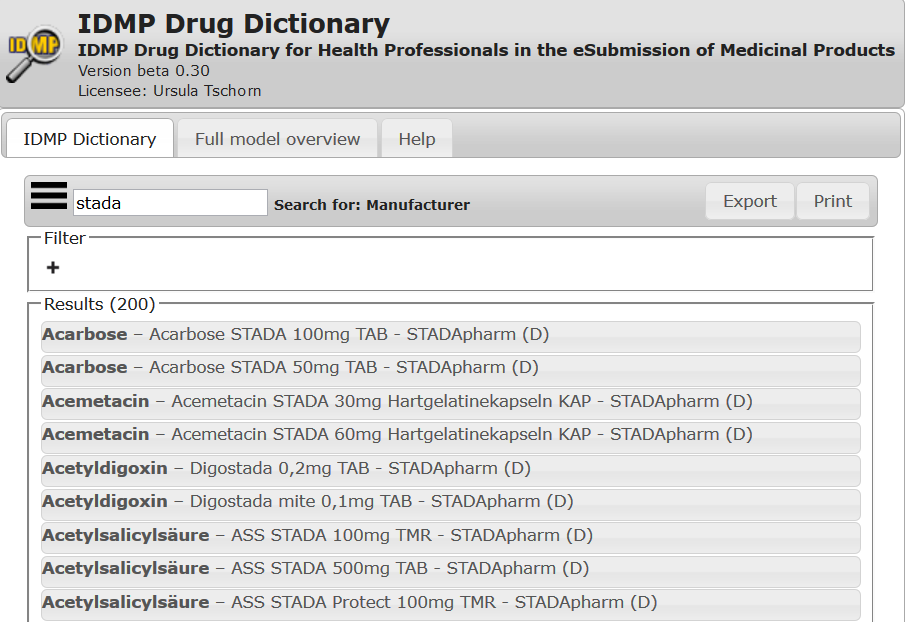Screen dimensions: 905x622
Task: Click 'Licensee: Ursula Tschorn' text
Action: [x=170, y=91]
